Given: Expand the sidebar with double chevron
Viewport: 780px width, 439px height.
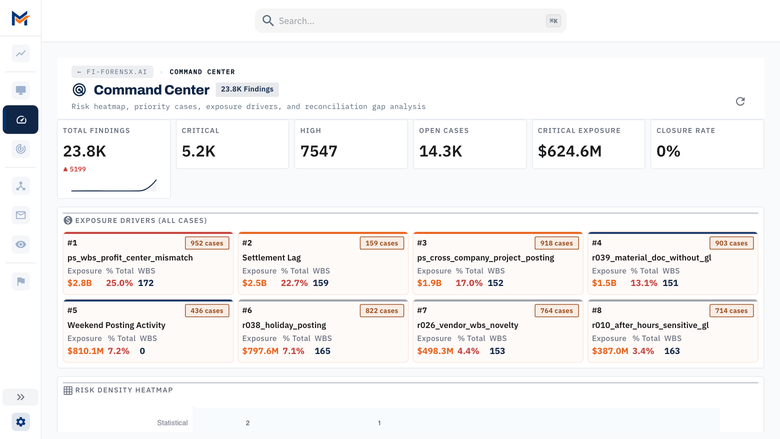Looking at the screenshot, I should coord(20,397).
